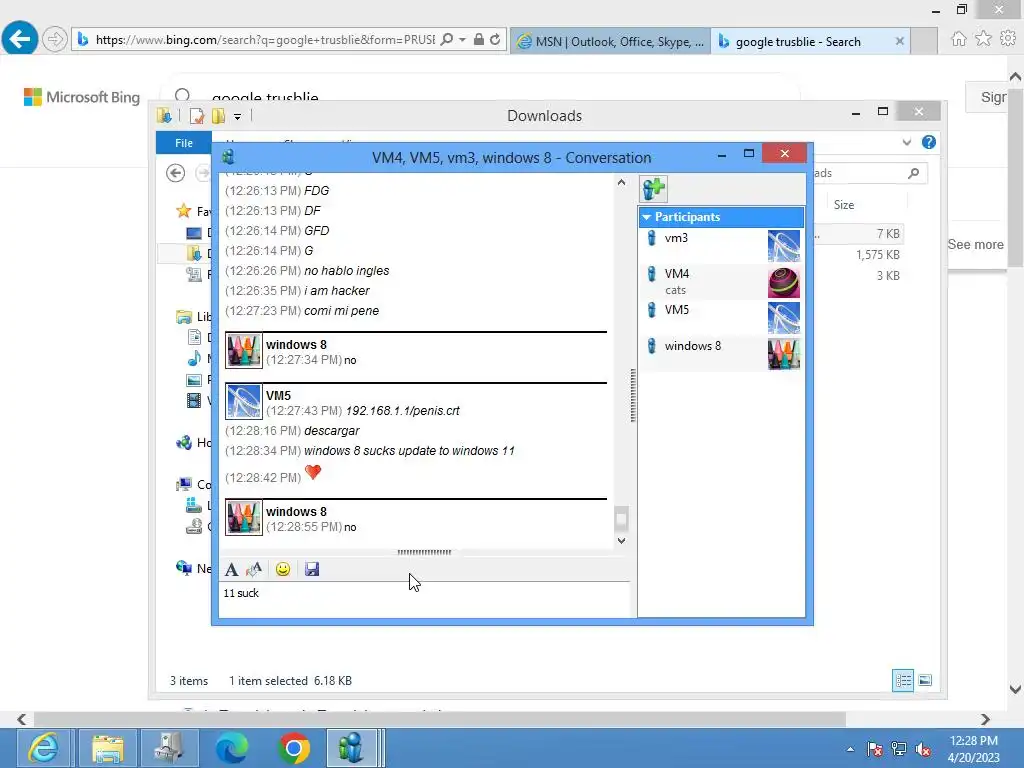1024x768 pixels.
Task: Click the chat scrollbar up arrow
Action: pos(621,183)
